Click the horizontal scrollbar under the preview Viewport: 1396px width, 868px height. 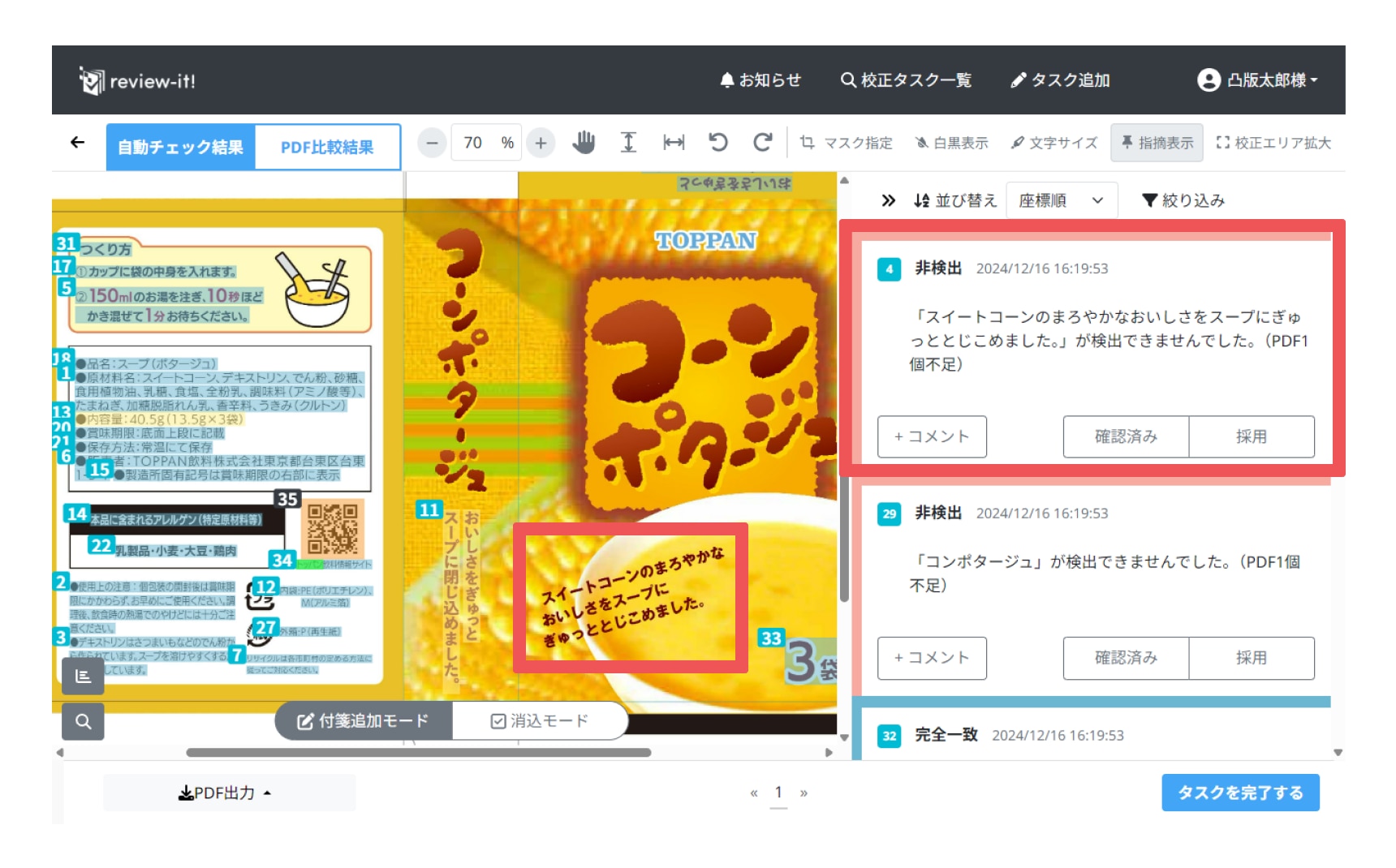coord(418,753)
